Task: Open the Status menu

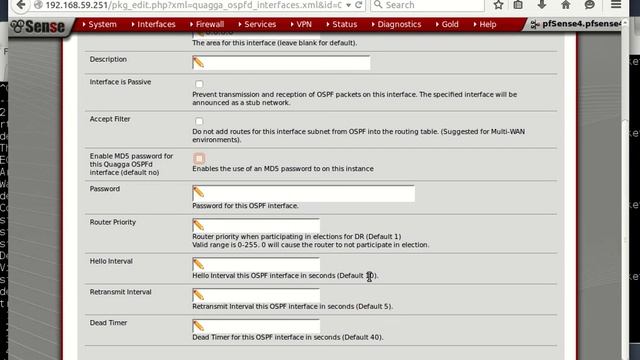Action: pos(342,24)
